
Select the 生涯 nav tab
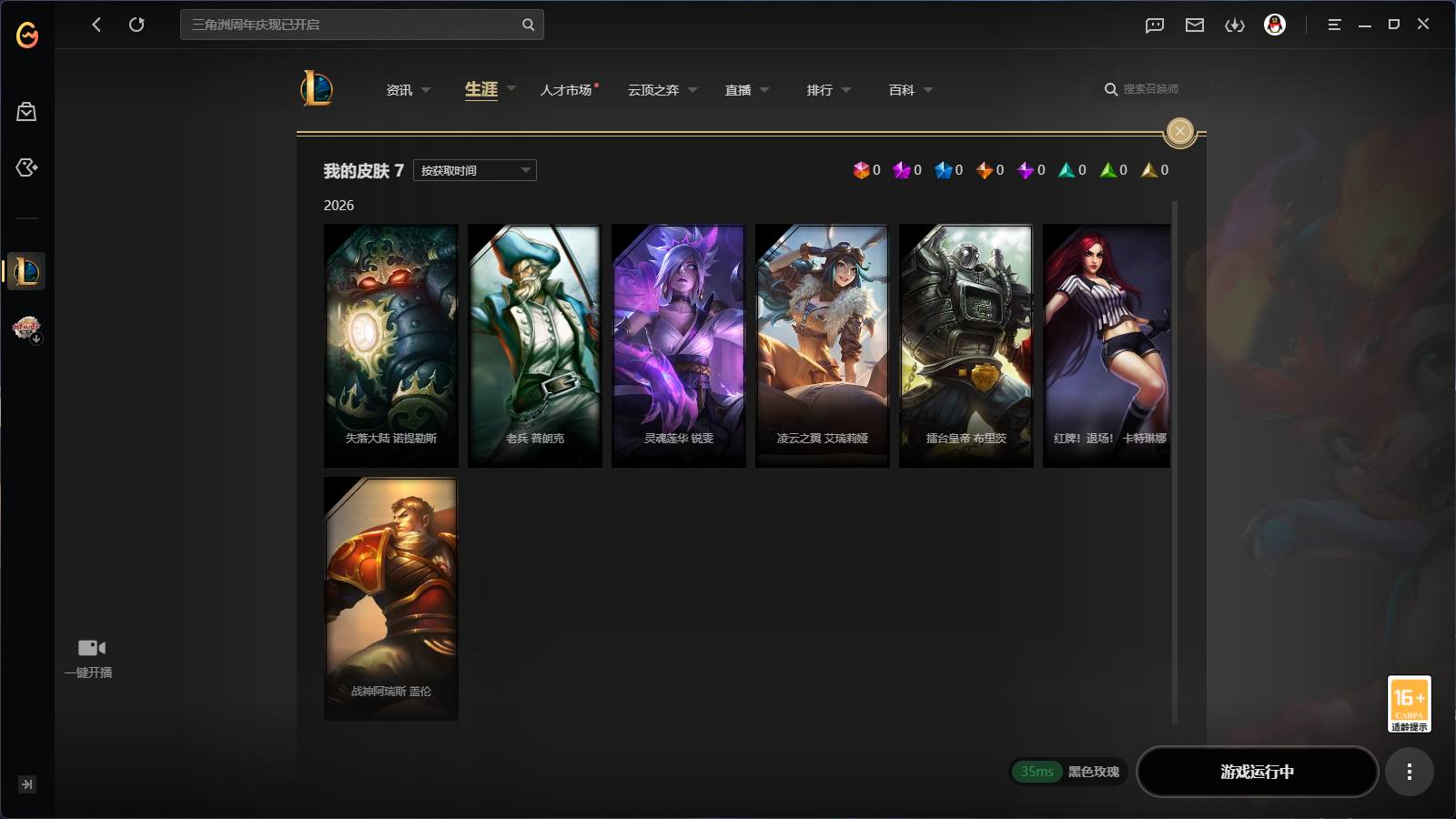[x=481, y=89]
